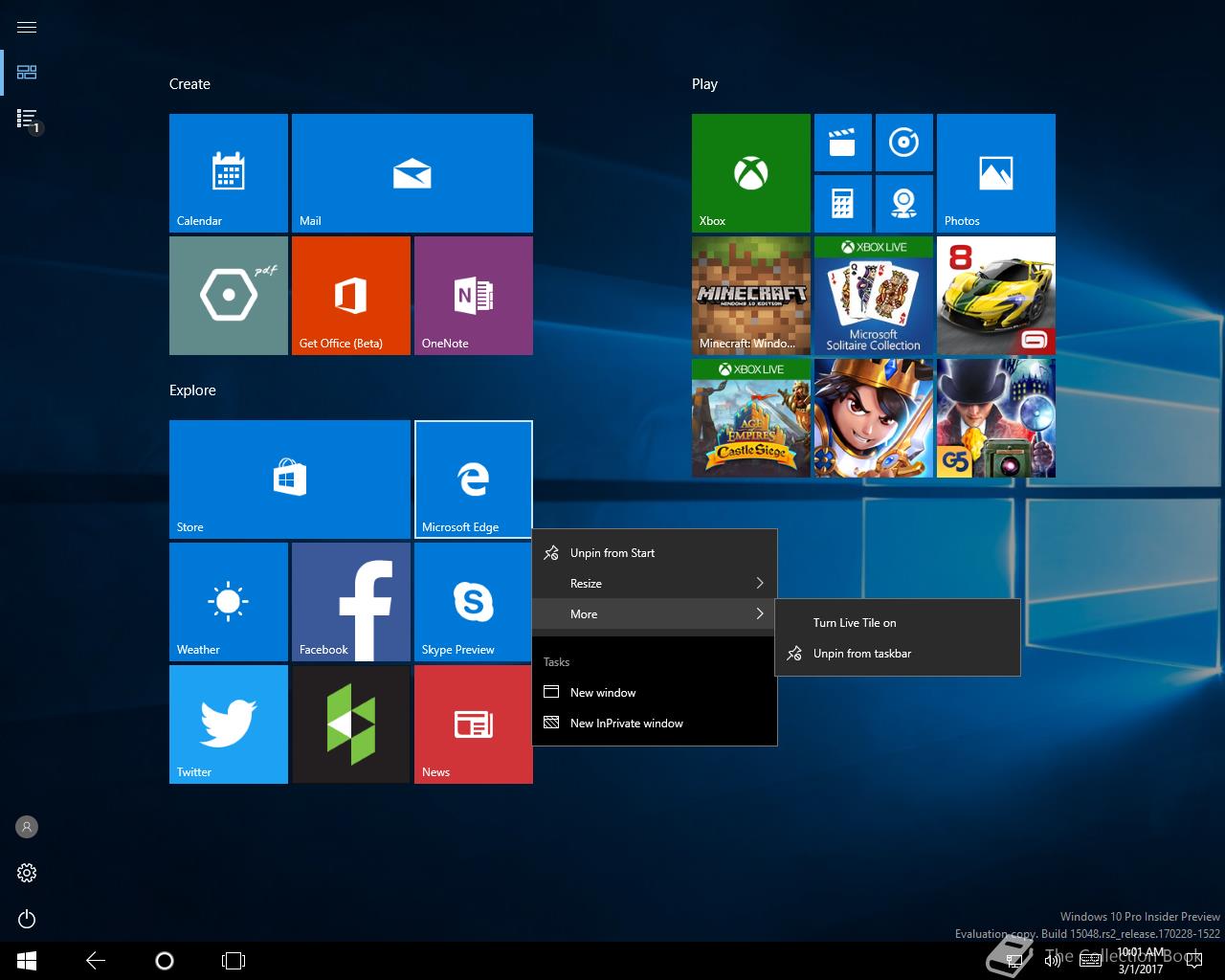Select the Microsoft Edge tile

(474, 479)
